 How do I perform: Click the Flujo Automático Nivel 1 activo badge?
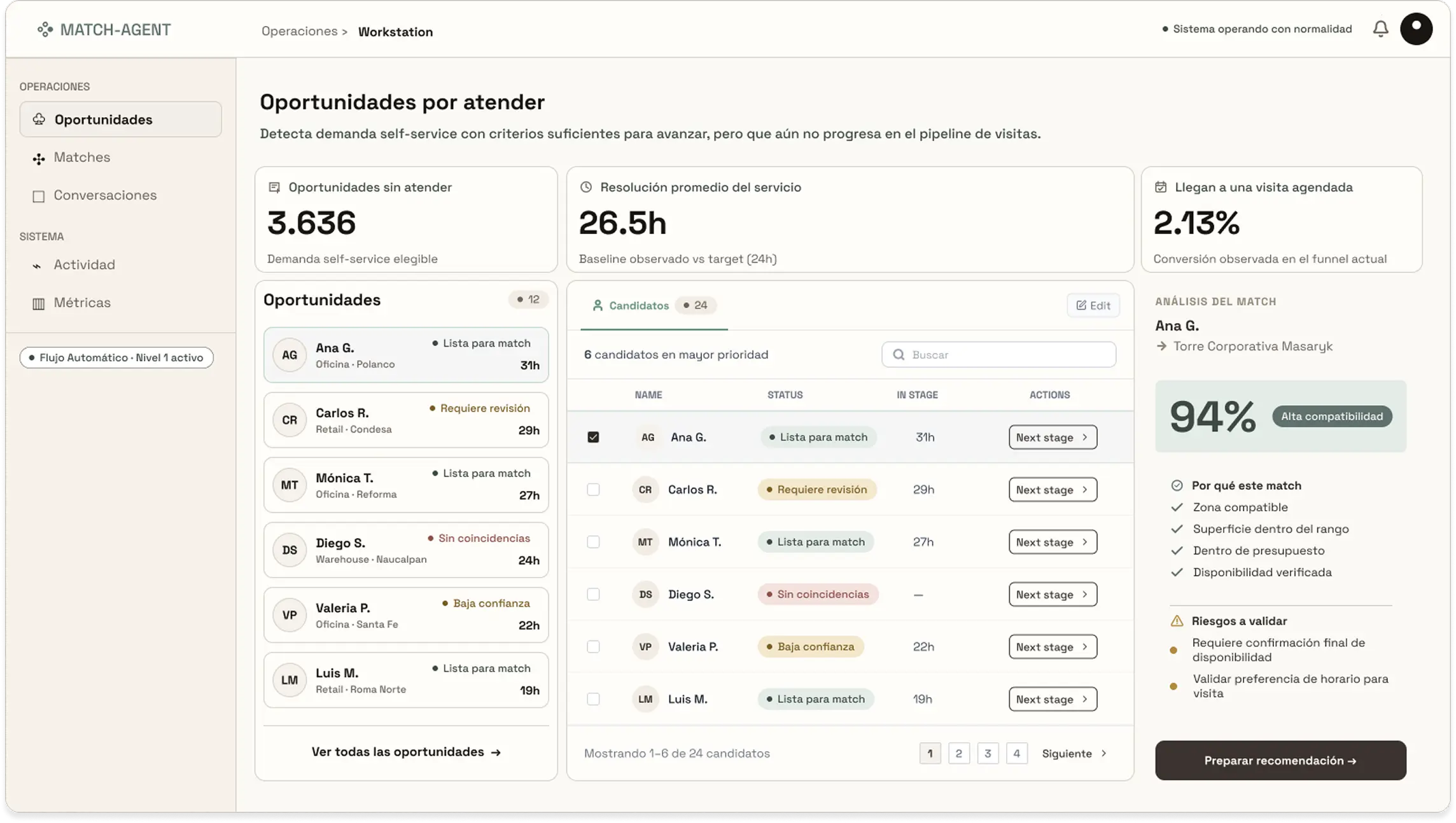(116, 357)
